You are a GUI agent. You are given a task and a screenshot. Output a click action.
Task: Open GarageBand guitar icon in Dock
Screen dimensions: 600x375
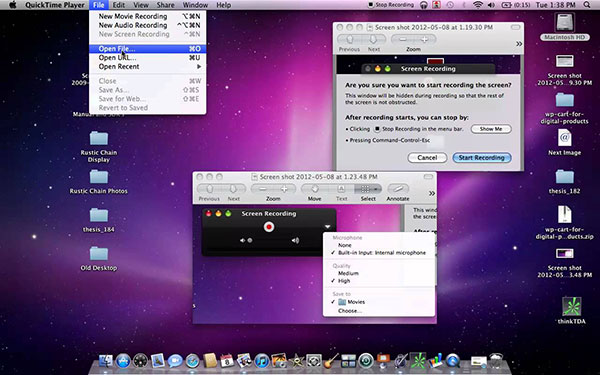point(331,360)
